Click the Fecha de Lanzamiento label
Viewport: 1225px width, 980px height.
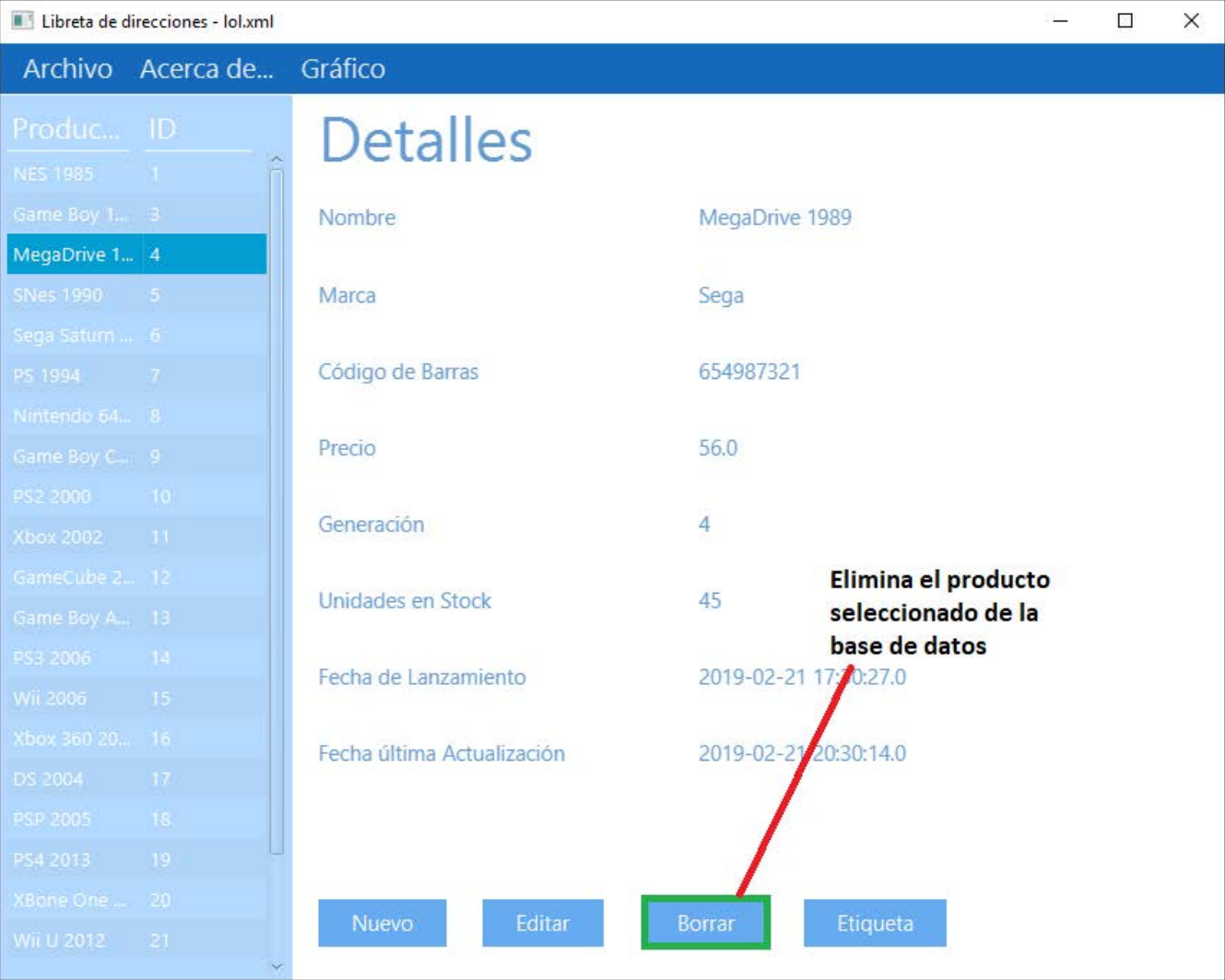coord(422,678)
